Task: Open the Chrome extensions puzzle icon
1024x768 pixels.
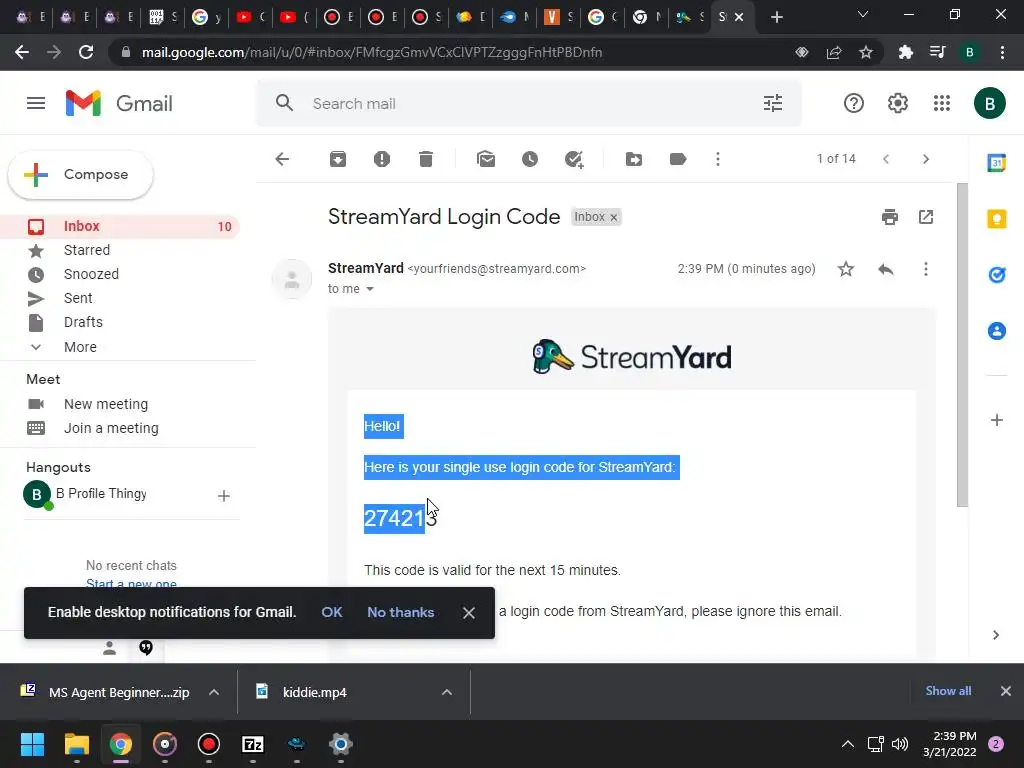Action: (x=905, y=52)
